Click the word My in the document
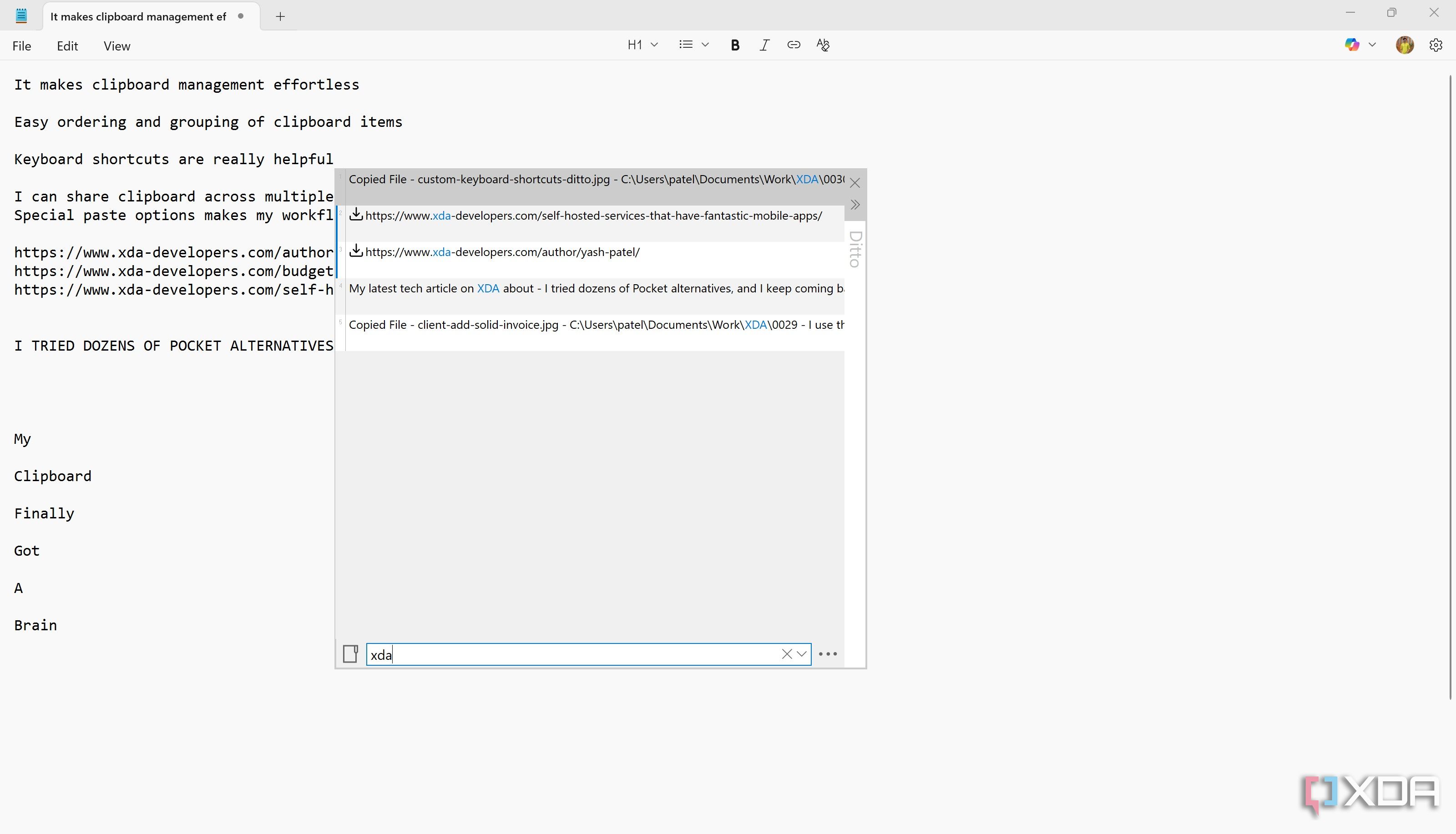1456x834 pixels. pos(22,439)
